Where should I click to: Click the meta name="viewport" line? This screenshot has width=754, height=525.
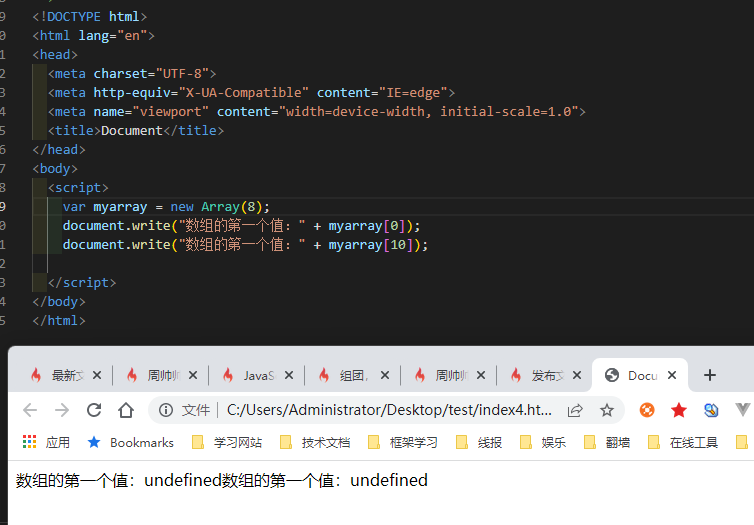[317, 112]
